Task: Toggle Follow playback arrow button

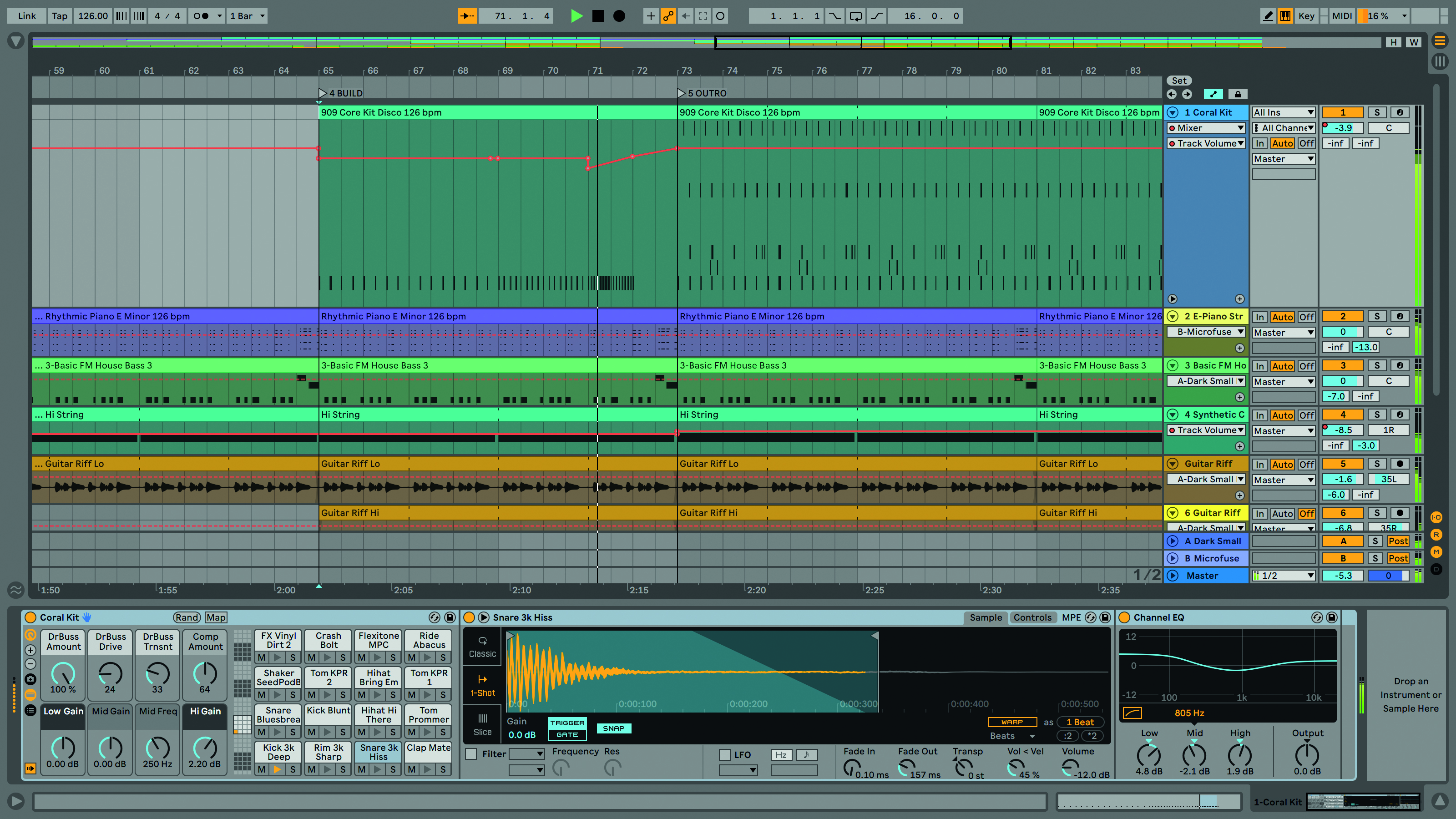Action: click(x=467, y=16)
